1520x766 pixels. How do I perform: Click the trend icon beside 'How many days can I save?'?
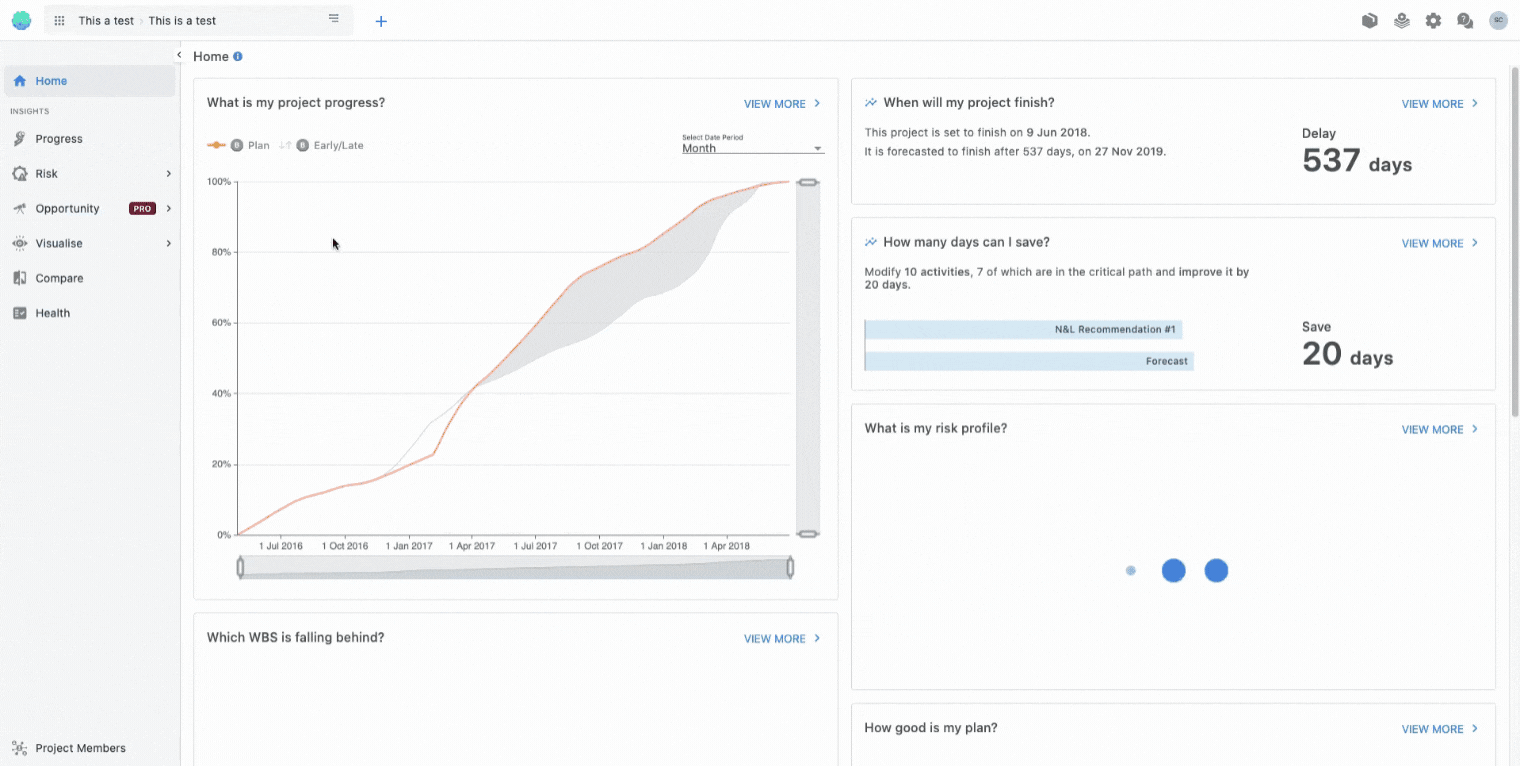pos(871,242)
